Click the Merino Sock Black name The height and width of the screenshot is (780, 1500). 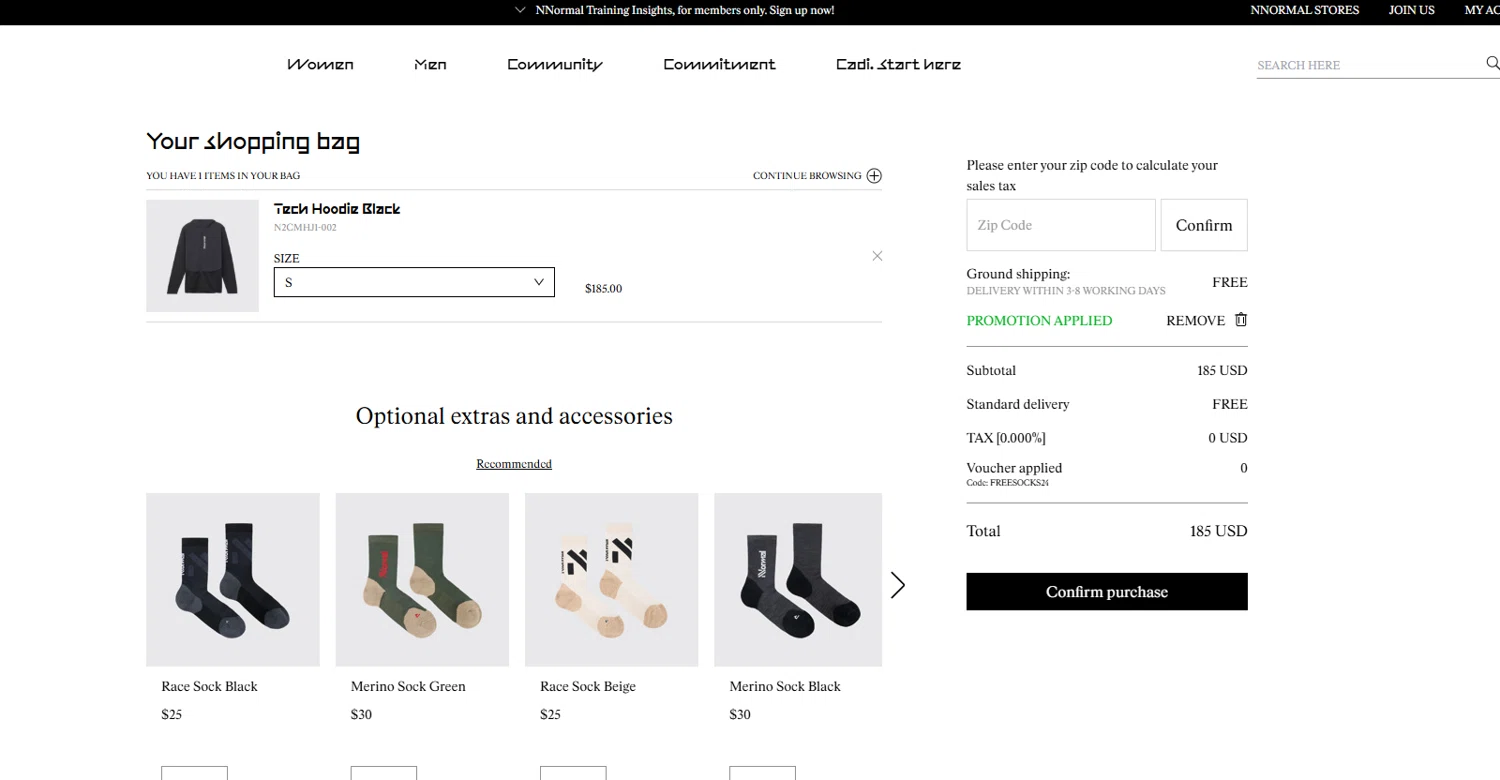pos(785,687)
